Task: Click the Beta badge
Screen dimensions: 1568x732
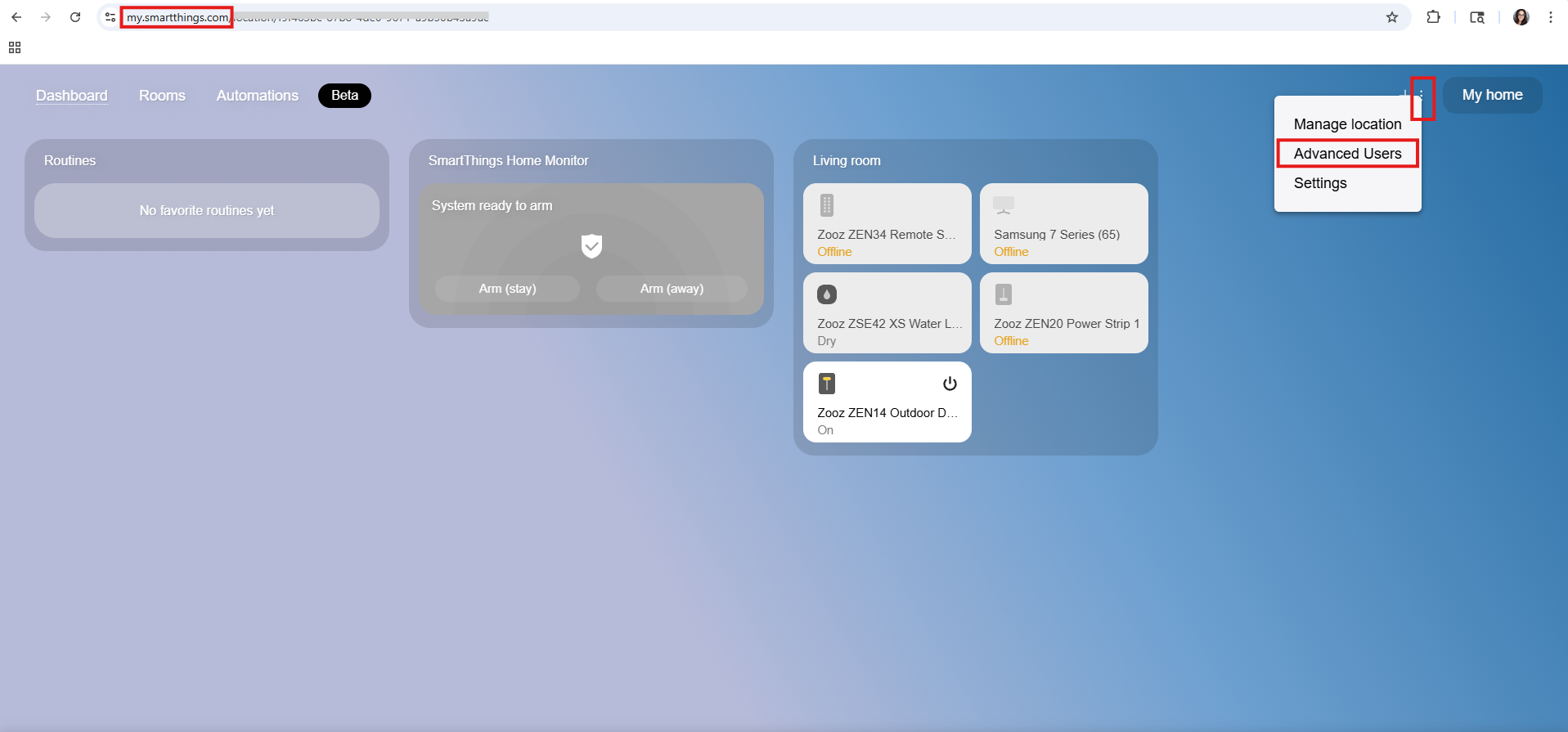Action: (x=344, y=96)
